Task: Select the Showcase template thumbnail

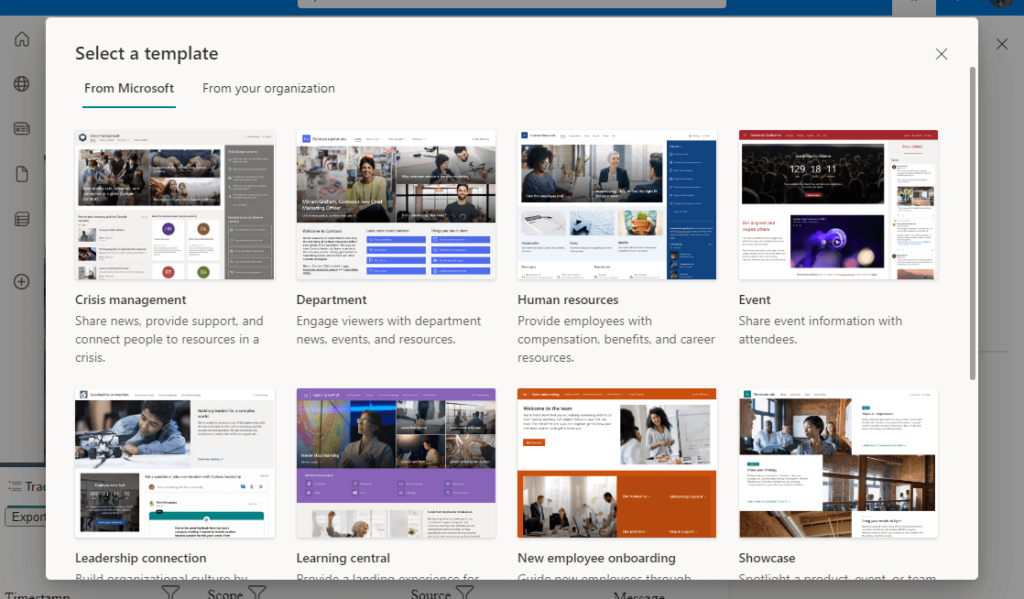Action: pyautogui.click(x=838, y=463)
